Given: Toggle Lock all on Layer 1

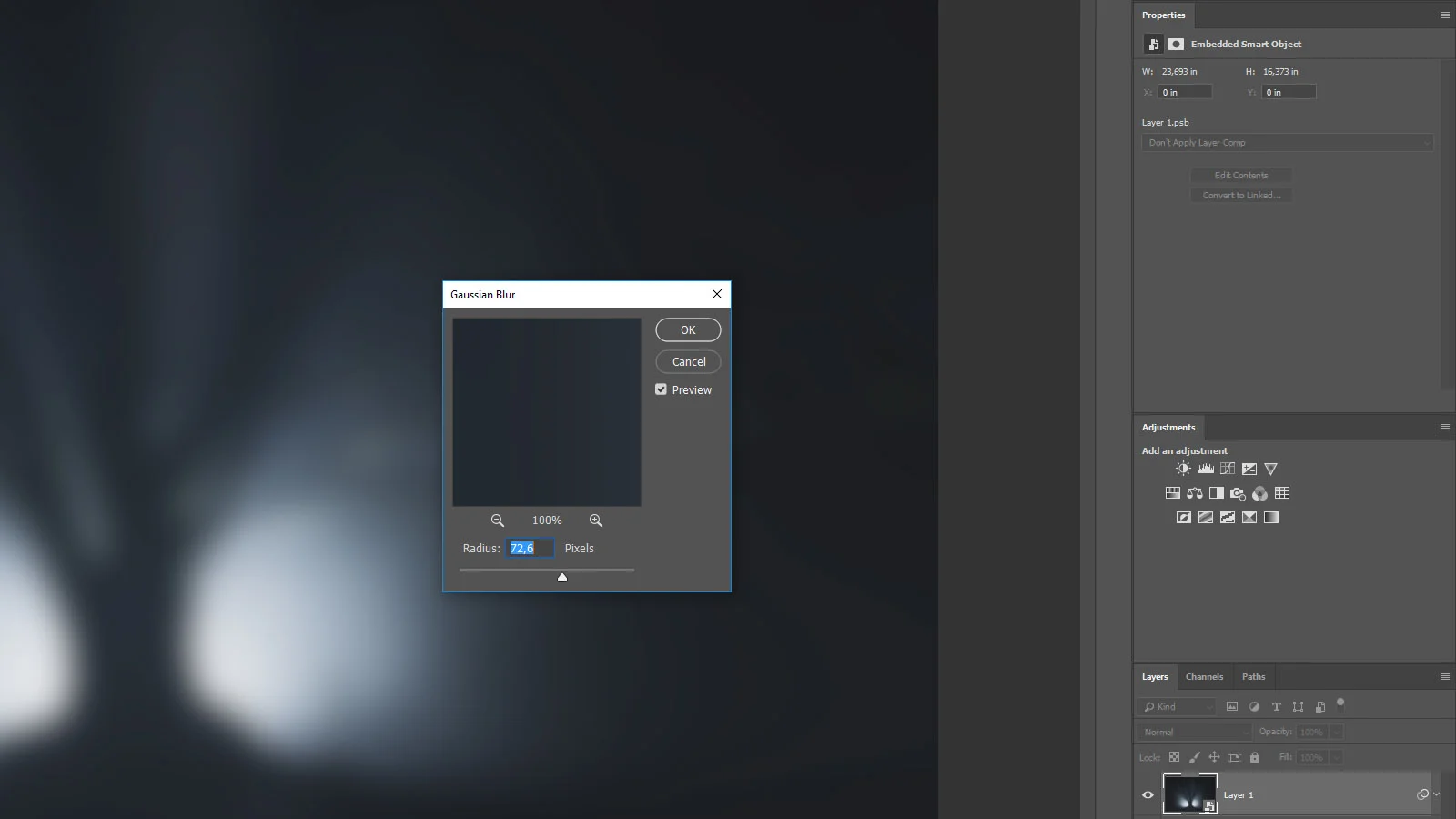Looking at the screenshot, I should click(1255, 757).
